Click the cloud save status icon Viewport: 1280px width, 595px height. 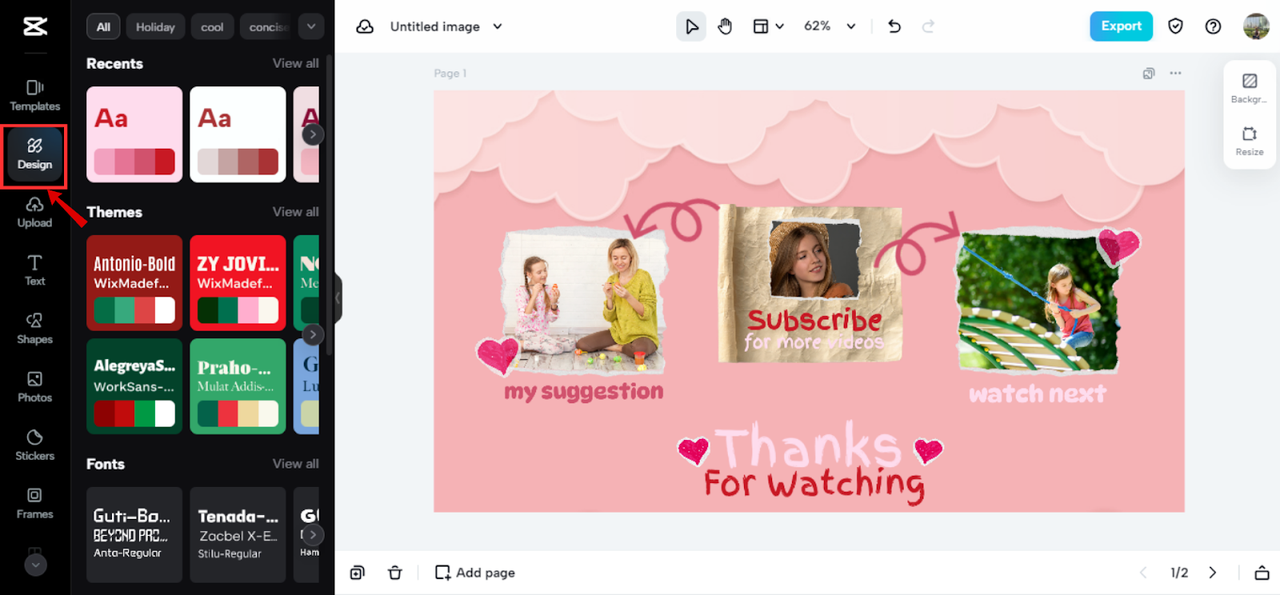(366, 27)
